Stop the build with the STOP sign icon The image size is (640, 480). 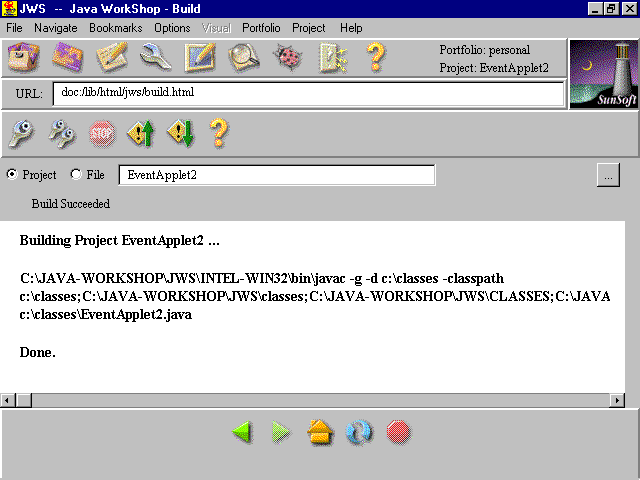(102, 133)
